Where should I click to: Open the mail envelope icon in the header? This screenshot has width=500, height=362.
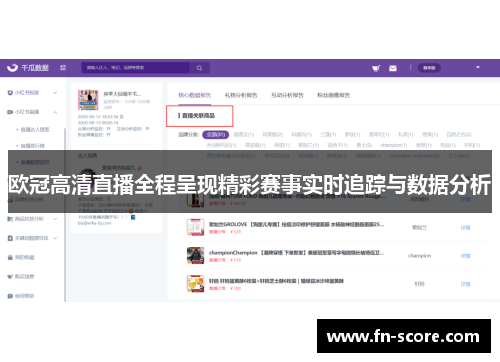[x=393, y=68]
